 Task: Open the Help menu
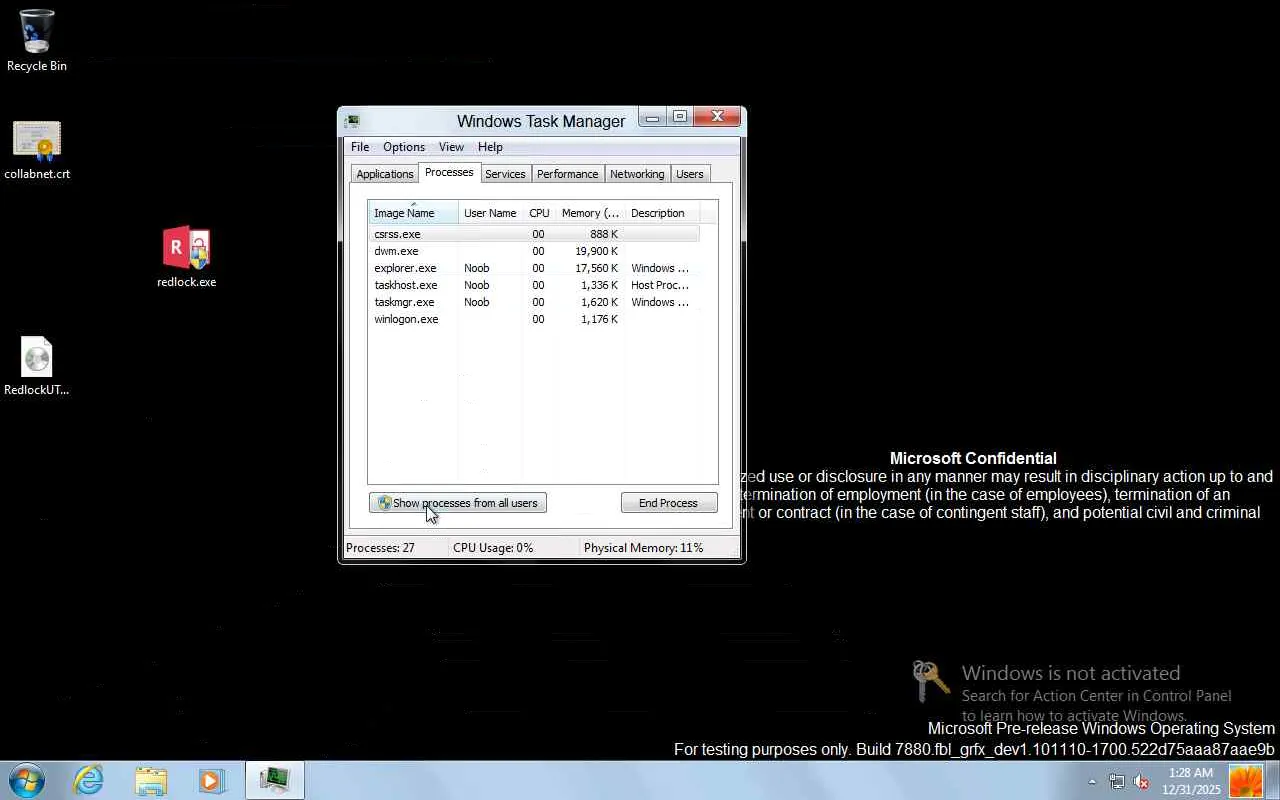click(x=490, y=147)
